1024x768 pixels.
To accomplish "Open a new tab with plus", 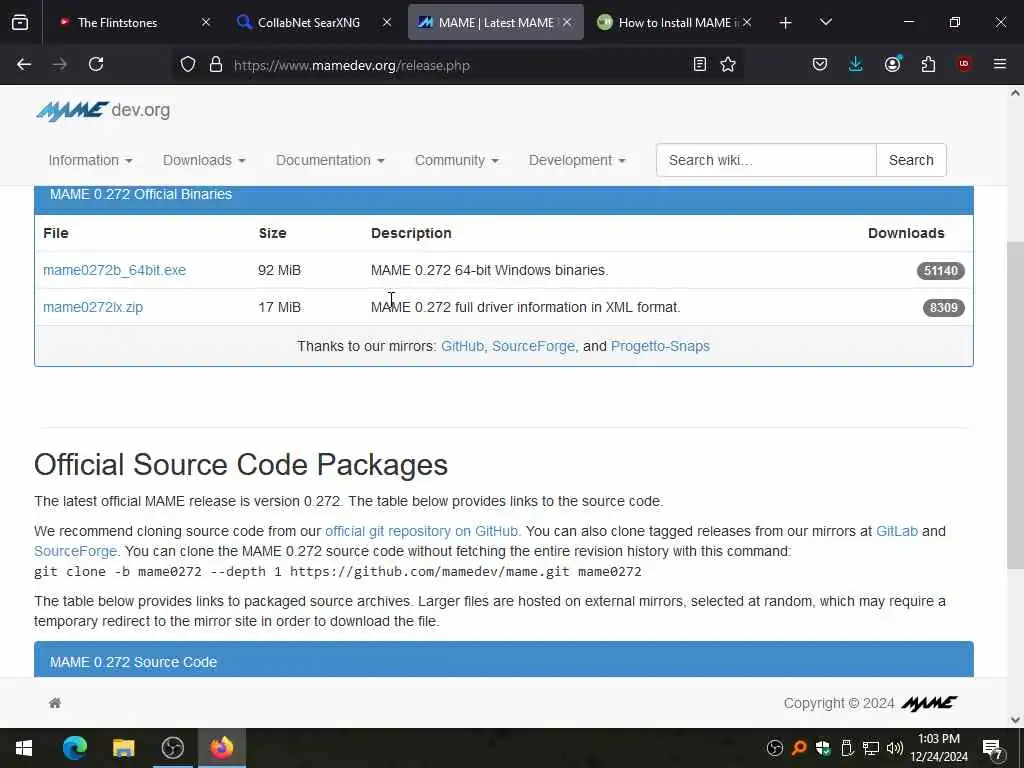I will click(786, 23).
